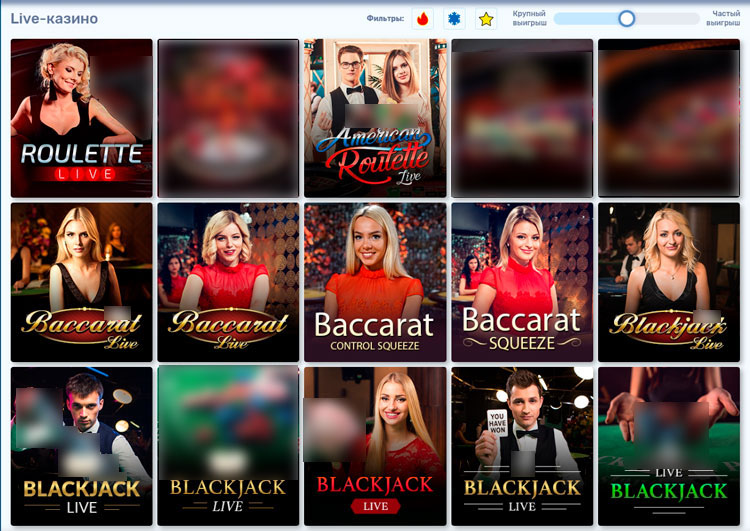Toggle the yellow star favorites filter
Viewport: 750px width, 531px height.
tap(486, 19)
